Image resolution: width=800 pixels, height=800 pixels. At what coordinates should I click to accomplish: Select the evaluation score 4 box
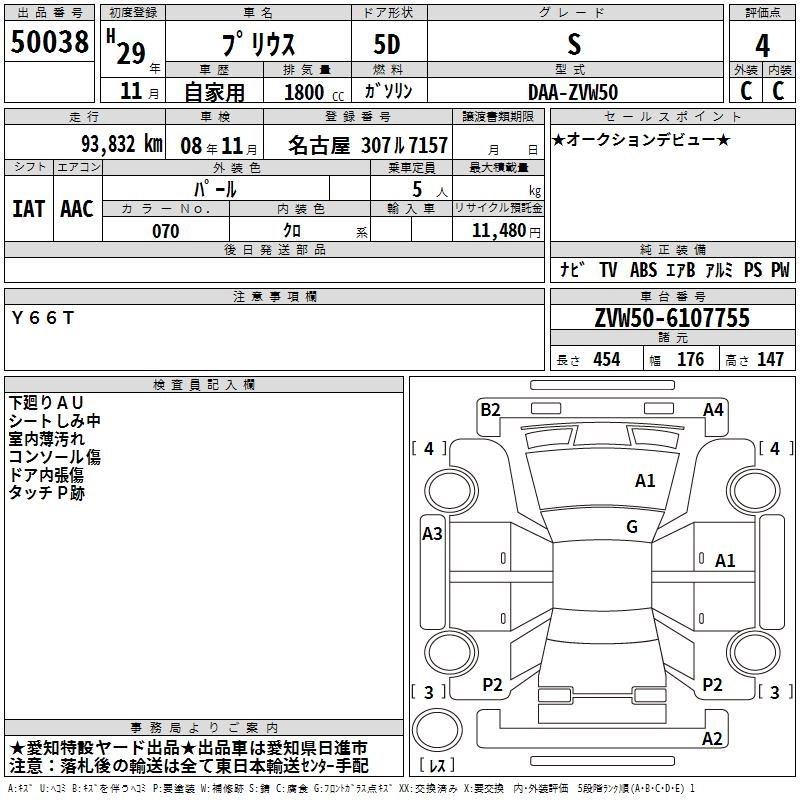[763, 46]
